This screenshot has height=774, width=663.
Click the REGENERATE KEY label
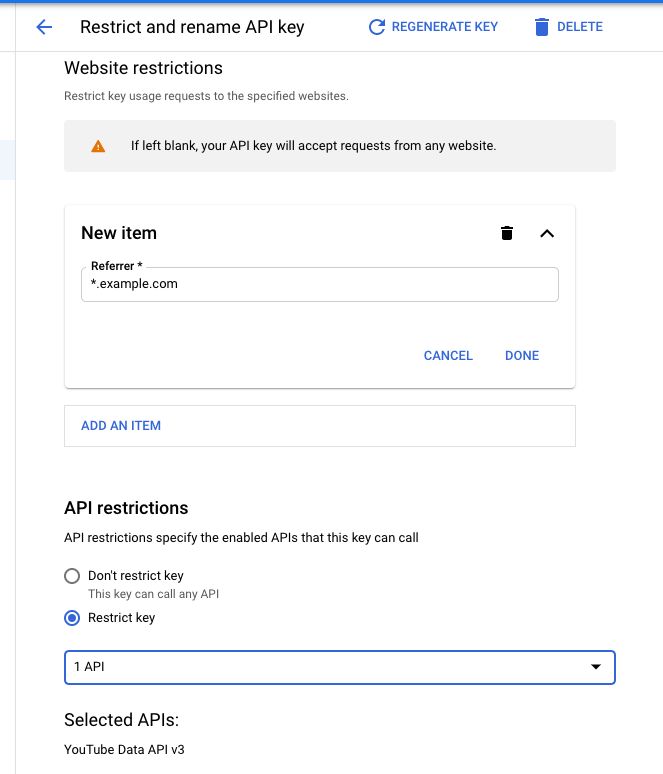445,27
